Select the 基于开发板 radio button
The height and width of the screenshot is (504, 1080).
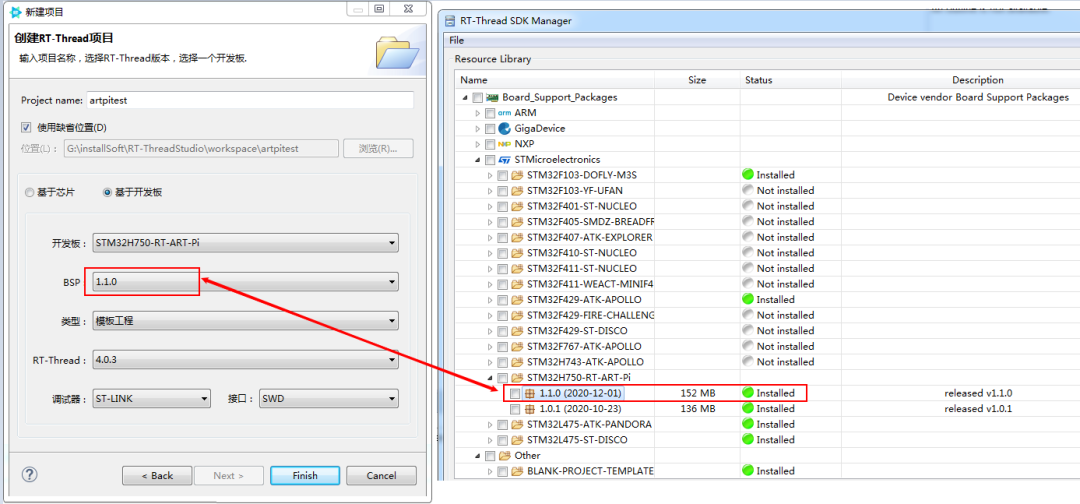coord(107,193)
